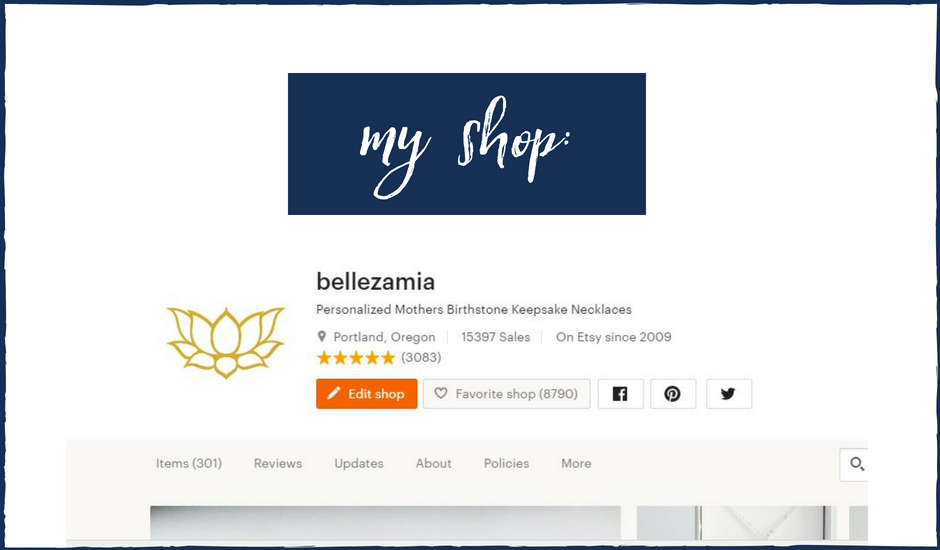
Task: Expand the More menu
Action: point(576,464)
